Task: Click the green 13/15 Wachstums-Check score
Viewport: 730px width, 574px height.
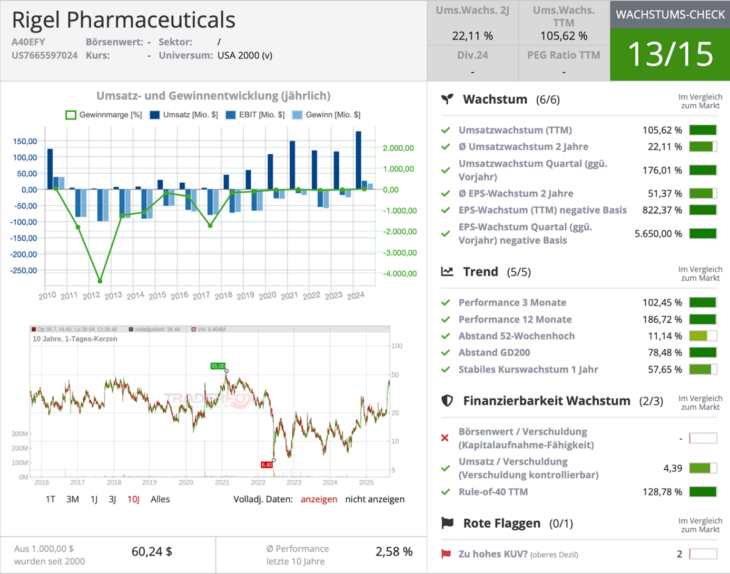Action: [670, 54]
